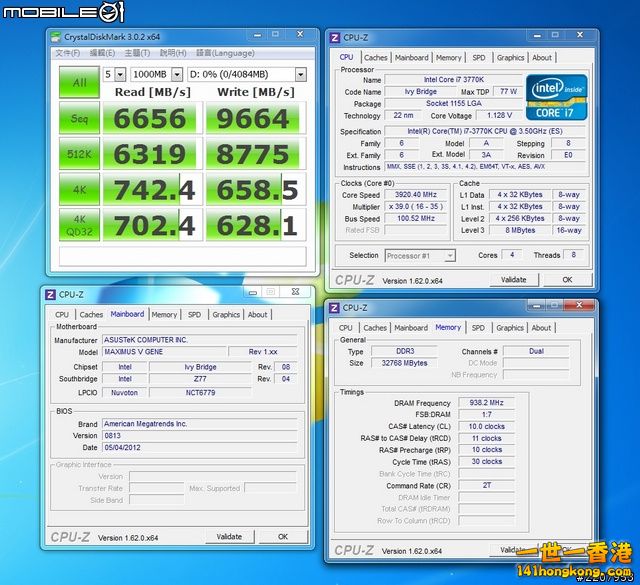640x585 pixels.
Task: Open the 文件(F) menu in CrystalDiskMark
Action: coord(68,53)
